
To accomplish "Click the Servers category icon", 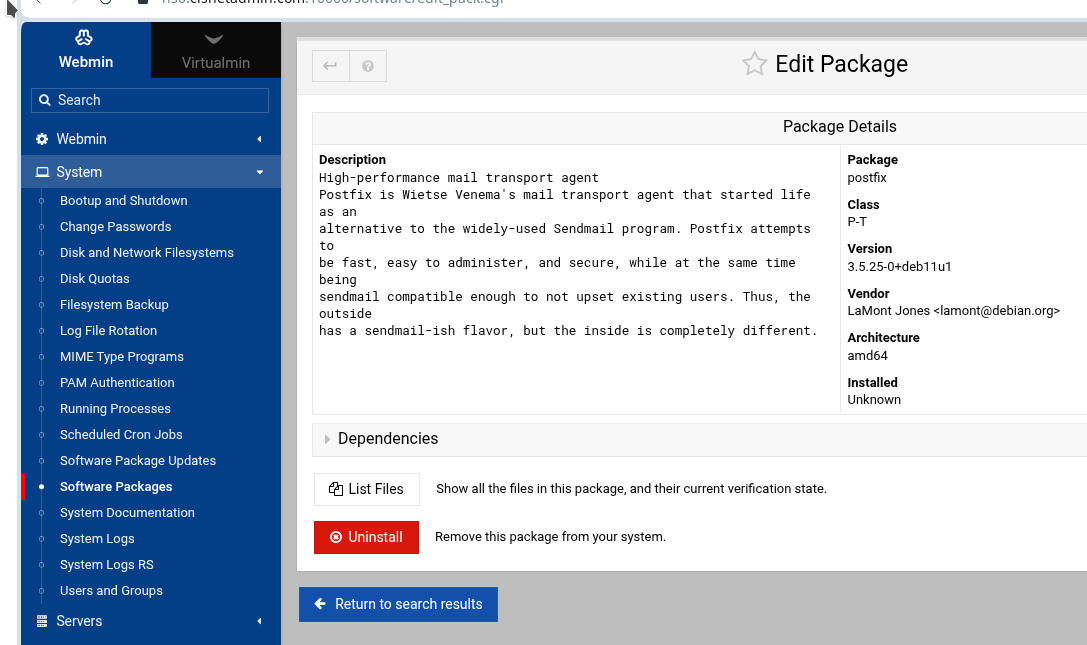I will coord(42,621).
